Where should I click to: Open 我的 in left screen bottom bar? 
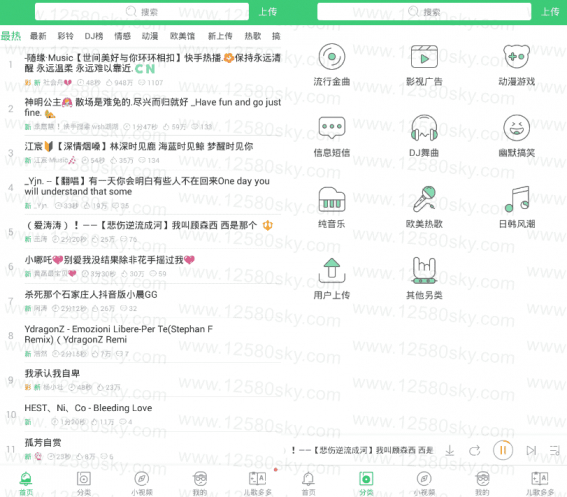pos(200,484)
